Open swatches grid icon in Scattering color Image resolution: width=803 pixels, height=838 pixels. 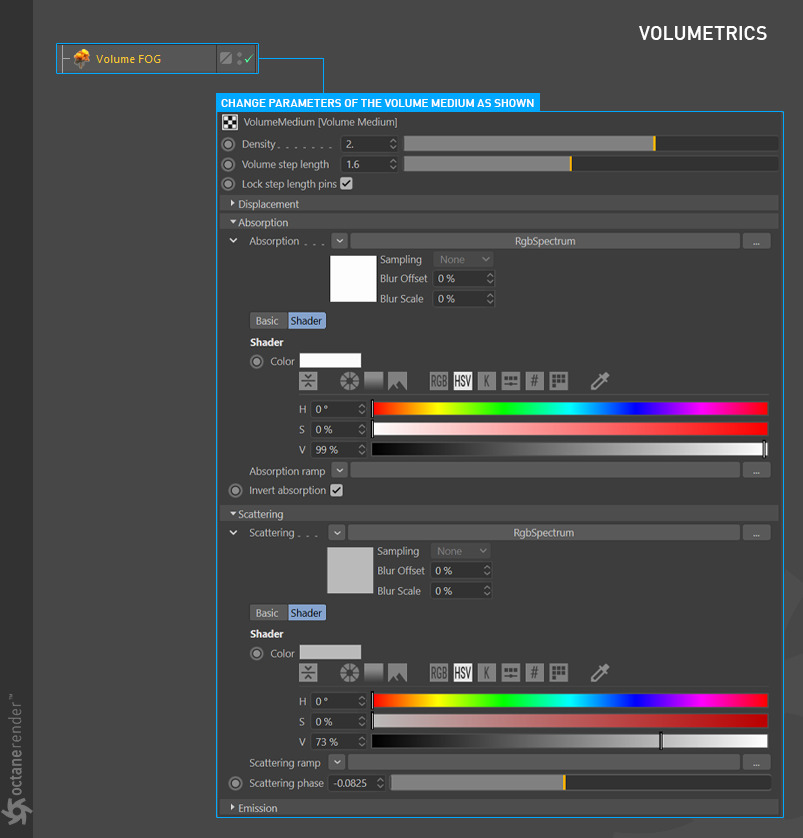click(559, 673)
